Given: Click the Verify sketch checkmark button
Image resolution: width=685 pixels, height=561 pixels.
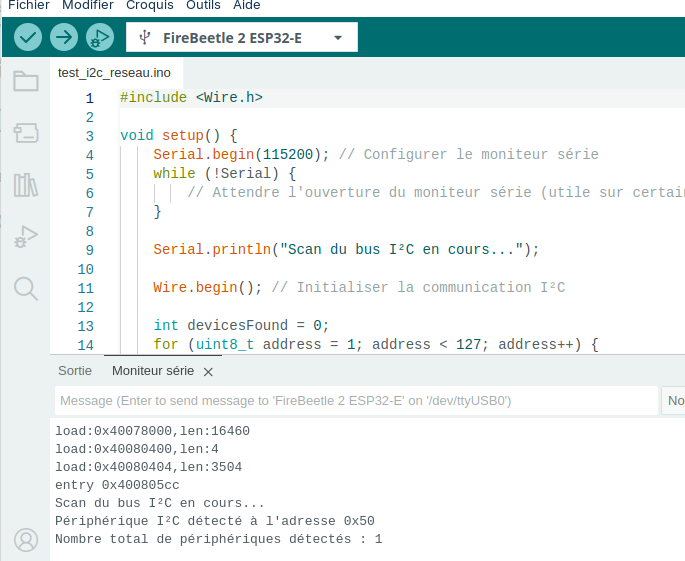Looking at the screenshot, I should pyautogui.click(x=28, y=37).
